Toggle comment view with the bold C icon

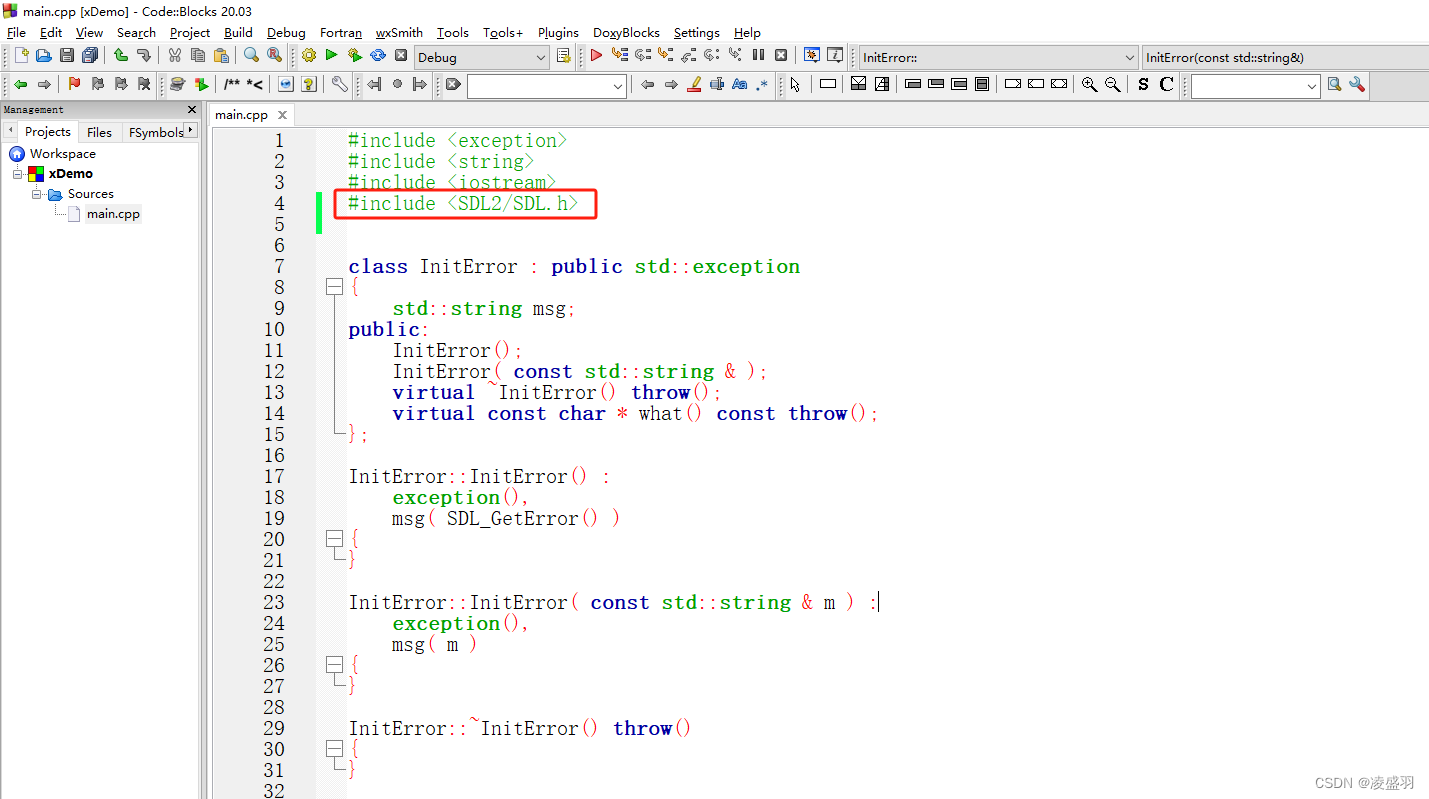coord(1166,85)
